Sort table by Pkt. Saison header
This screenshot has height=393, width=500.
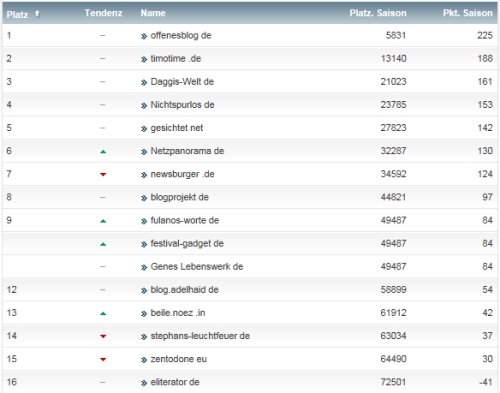[468, 13]
